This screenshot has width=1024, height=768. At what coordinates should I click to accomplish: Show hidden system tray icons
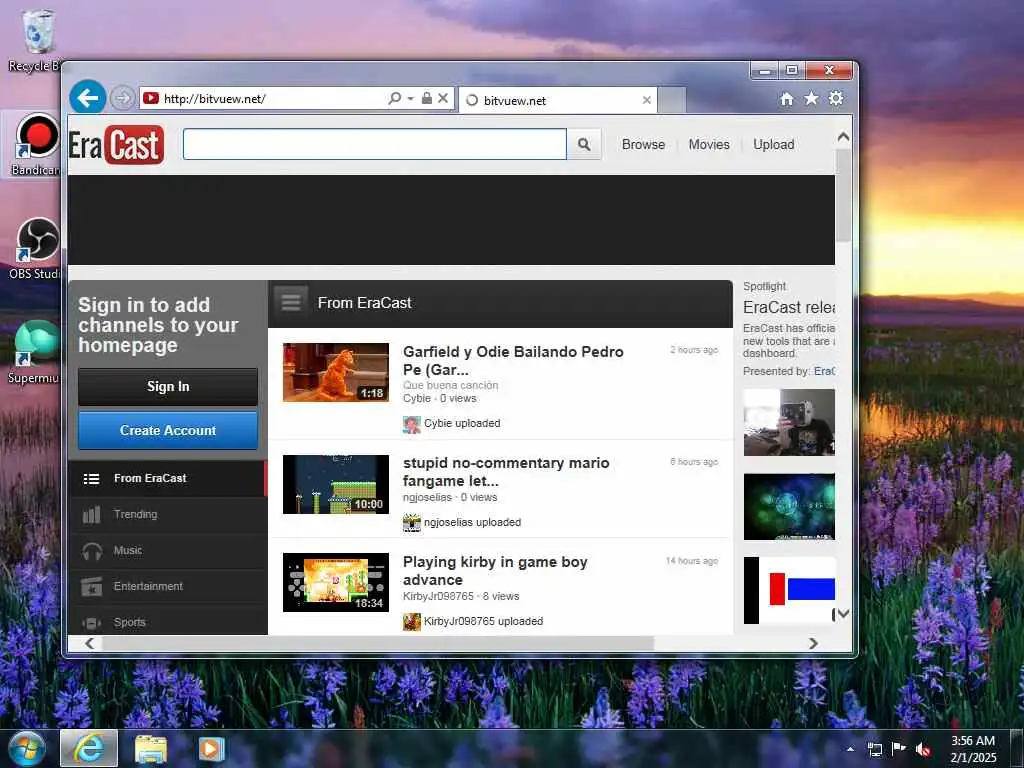850,749
